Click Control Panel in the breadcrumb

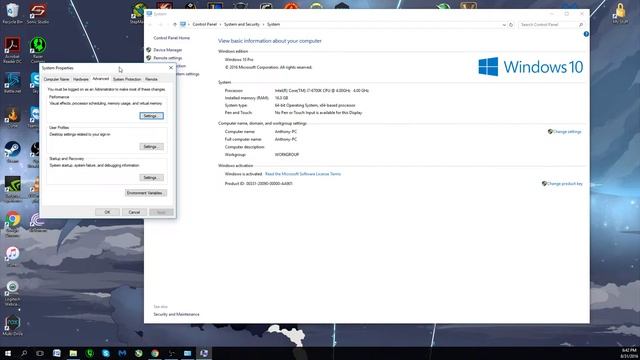point(204,24)
